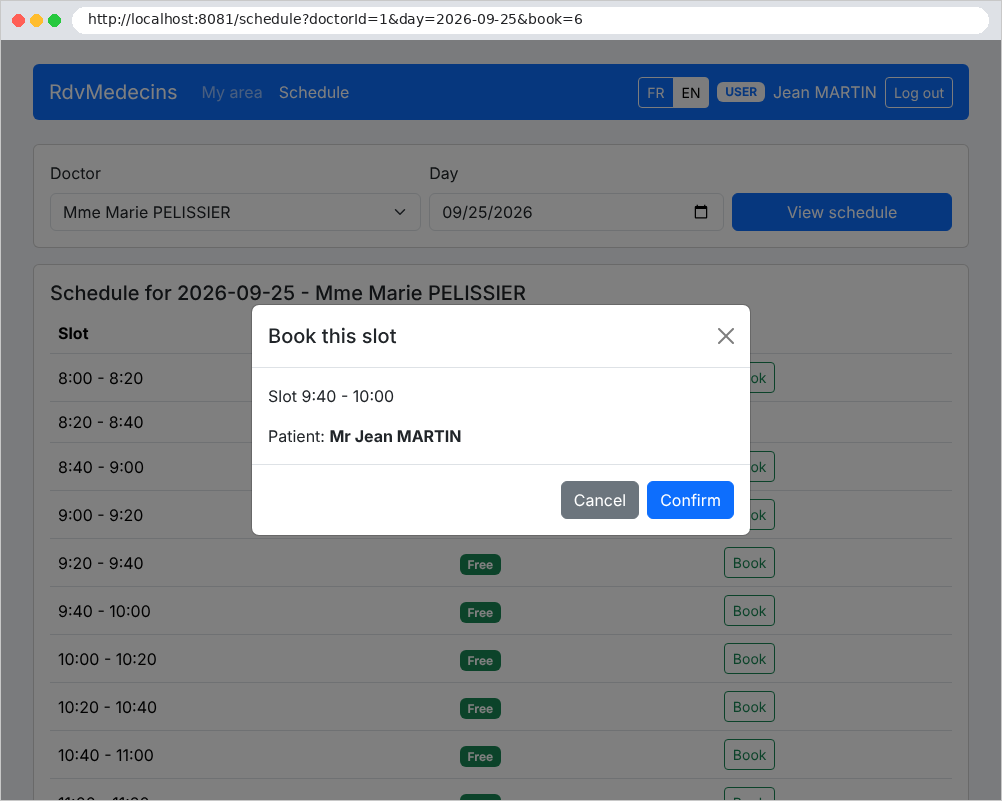Go to RdvMedecins home brand link

[113, 92]
